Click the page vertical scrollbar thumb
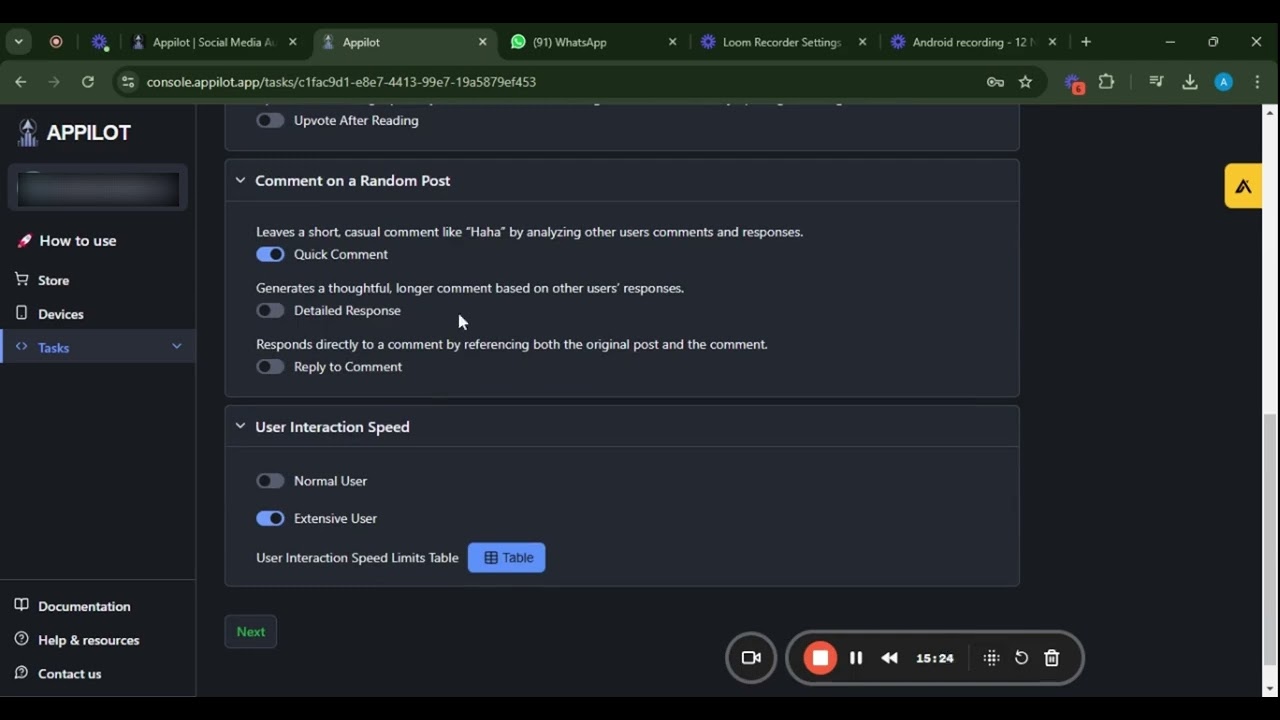This screenshot has width=1280, height=720. point(1270,540)
